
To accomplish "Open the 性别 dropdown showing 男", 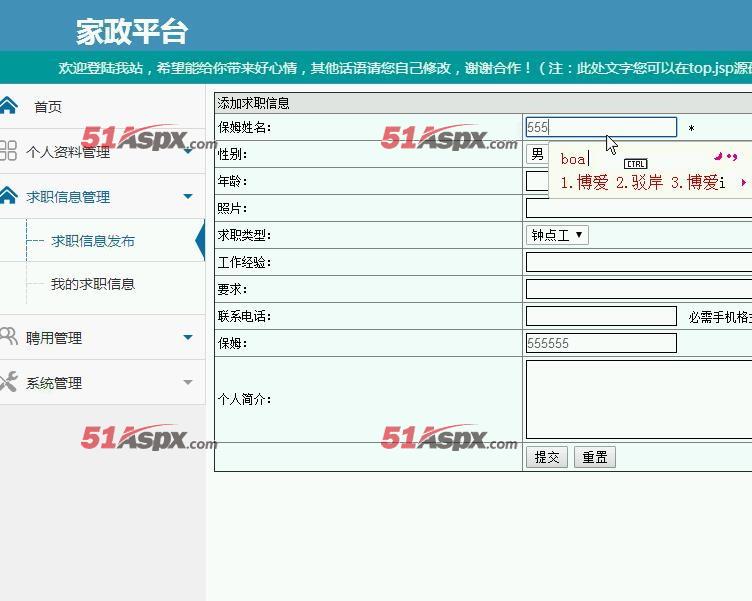I will point(537,154).
